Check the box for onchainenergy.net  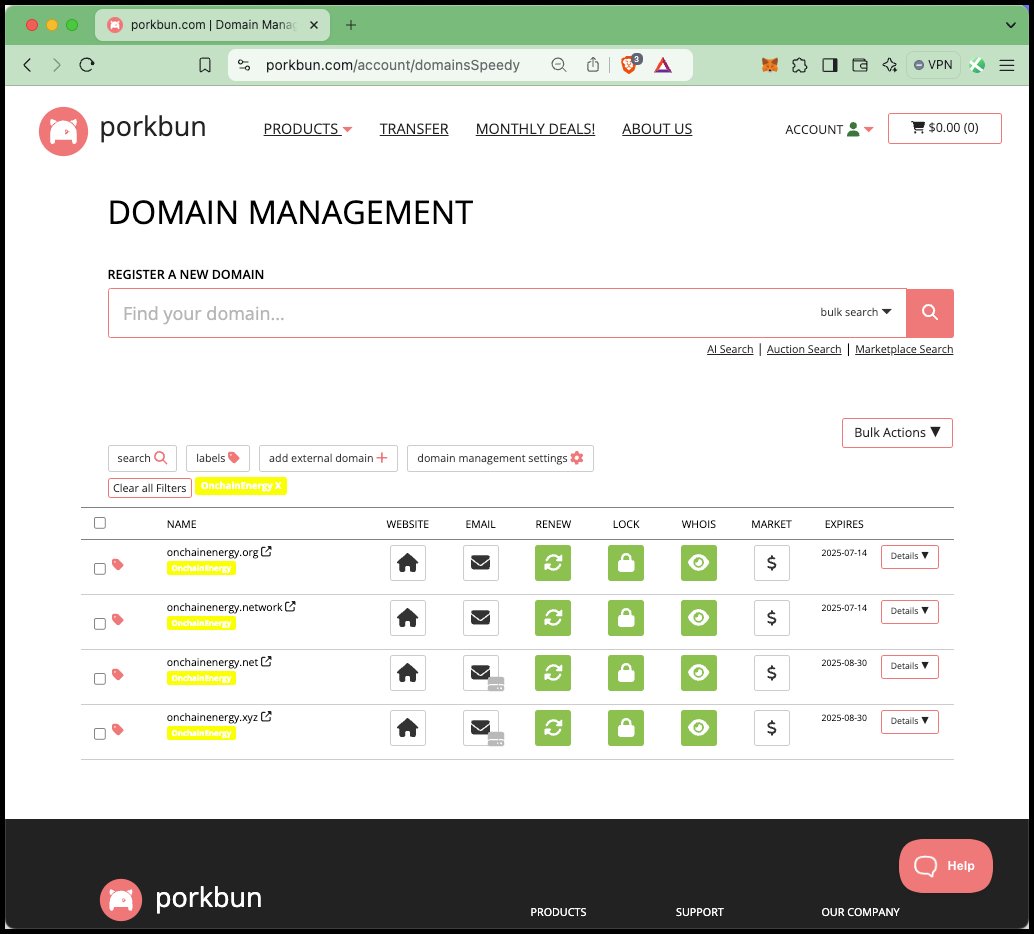point(100,679)
